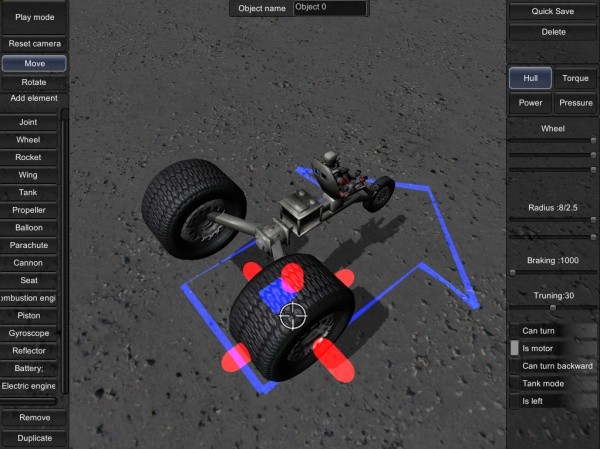The image size is (600, 449).
Task: Switch to the Pressure tab
Action: click(575, 103)
